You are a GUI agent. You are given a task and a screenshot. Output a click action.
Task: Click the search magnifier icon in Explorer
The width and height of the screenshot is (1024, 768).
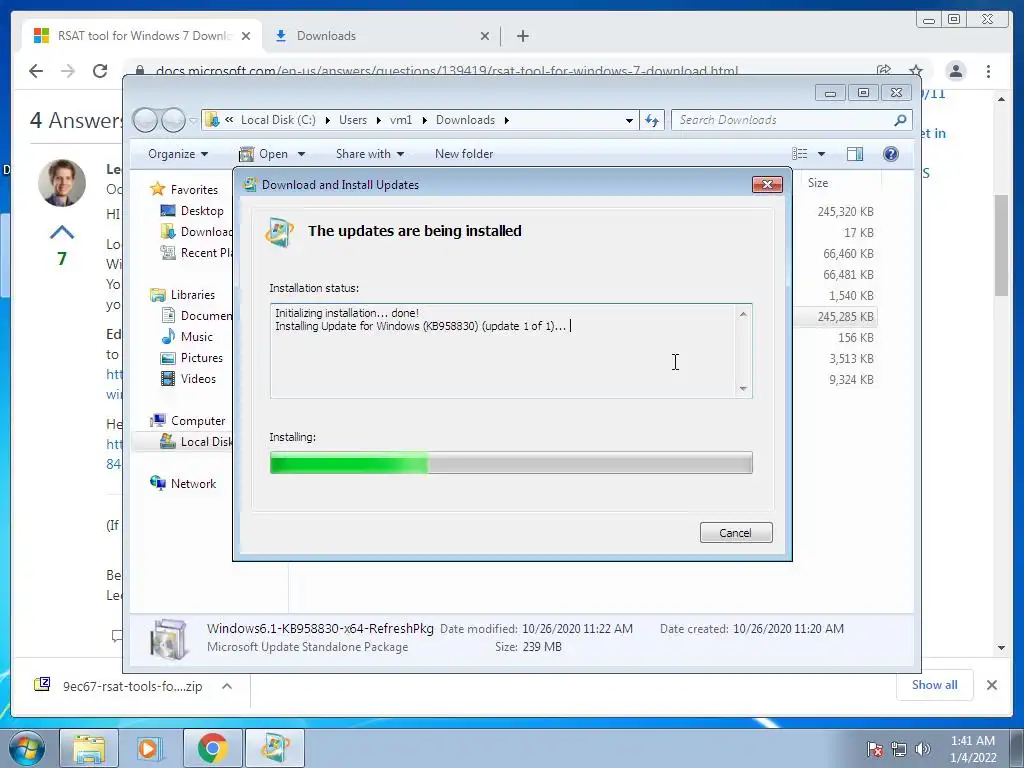901,120
